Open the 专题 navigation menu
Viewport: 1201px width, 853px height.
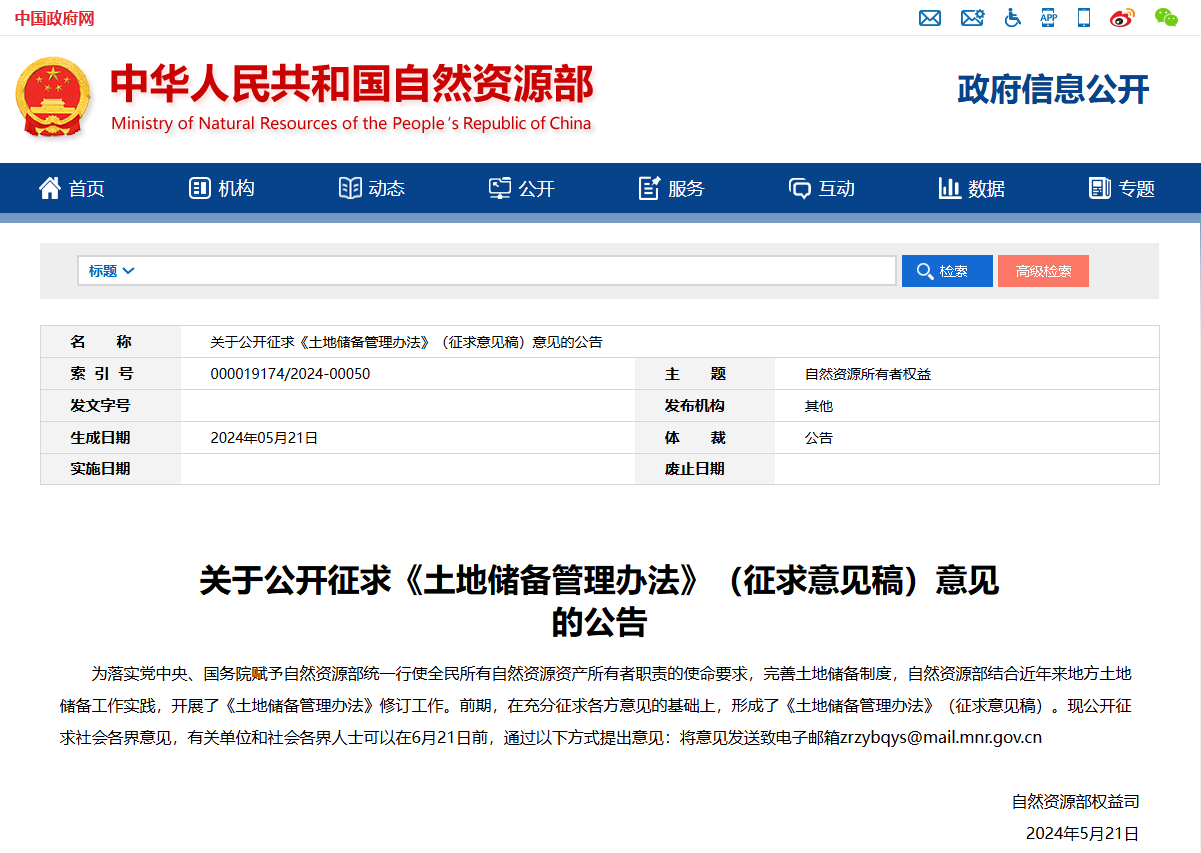(x=1121, y=188)
